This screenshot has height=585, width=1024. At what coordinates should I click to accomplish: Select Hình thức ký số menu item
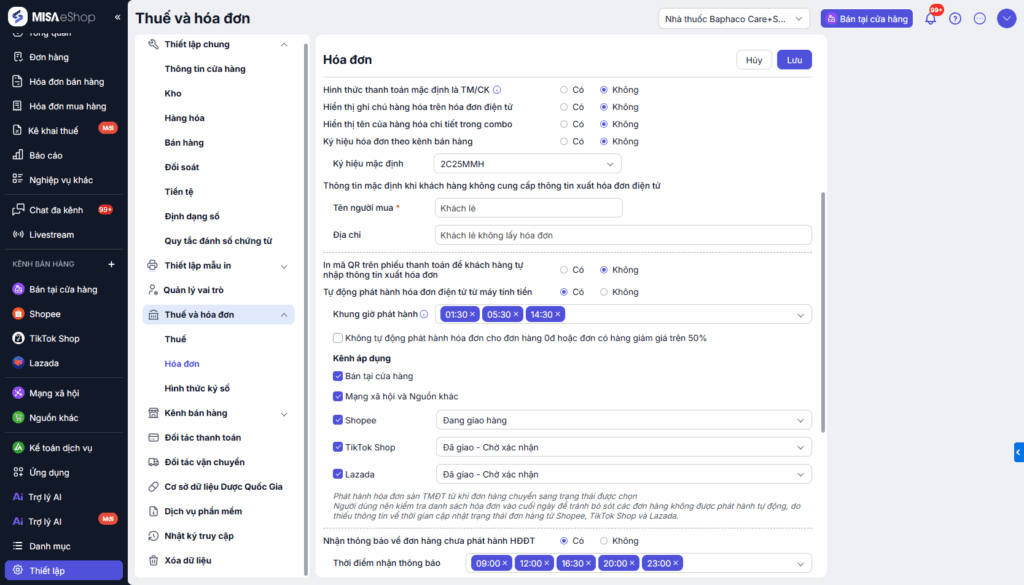click(197, 388)
